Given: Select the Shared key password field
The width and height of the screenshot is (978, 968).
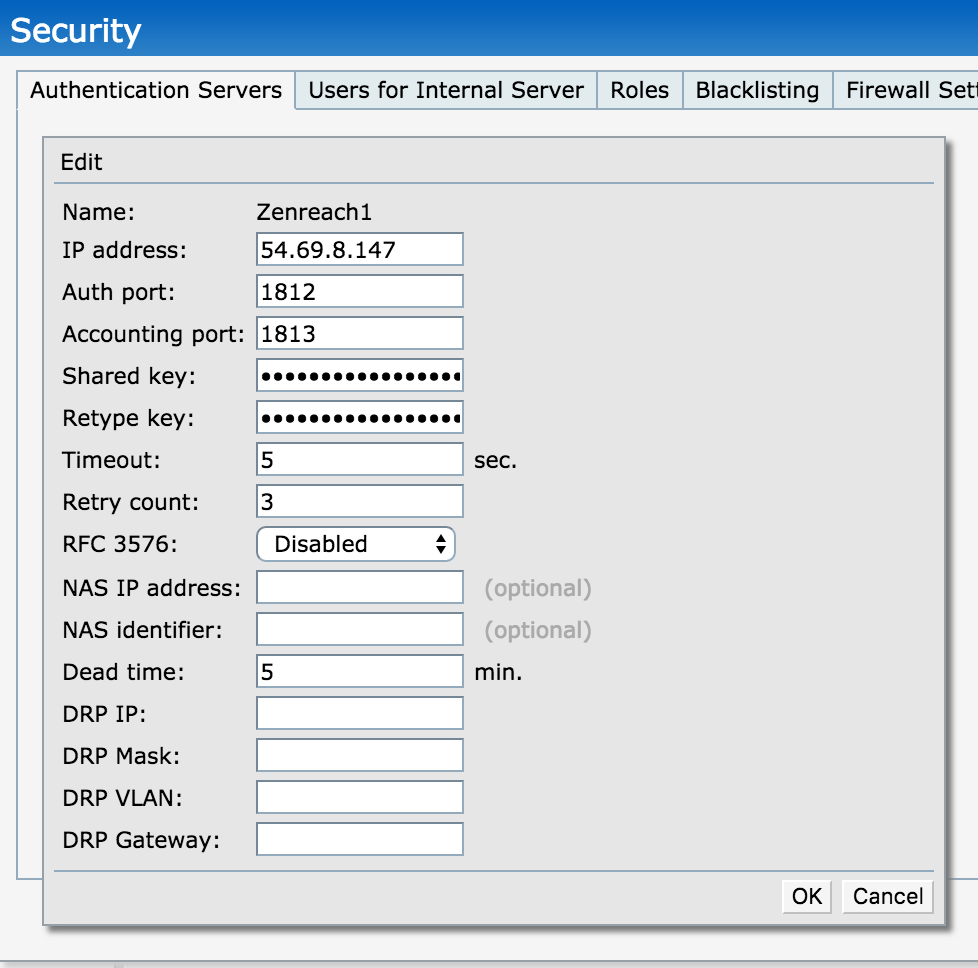Looking at the screenshot, I should (x=359, y=376).
